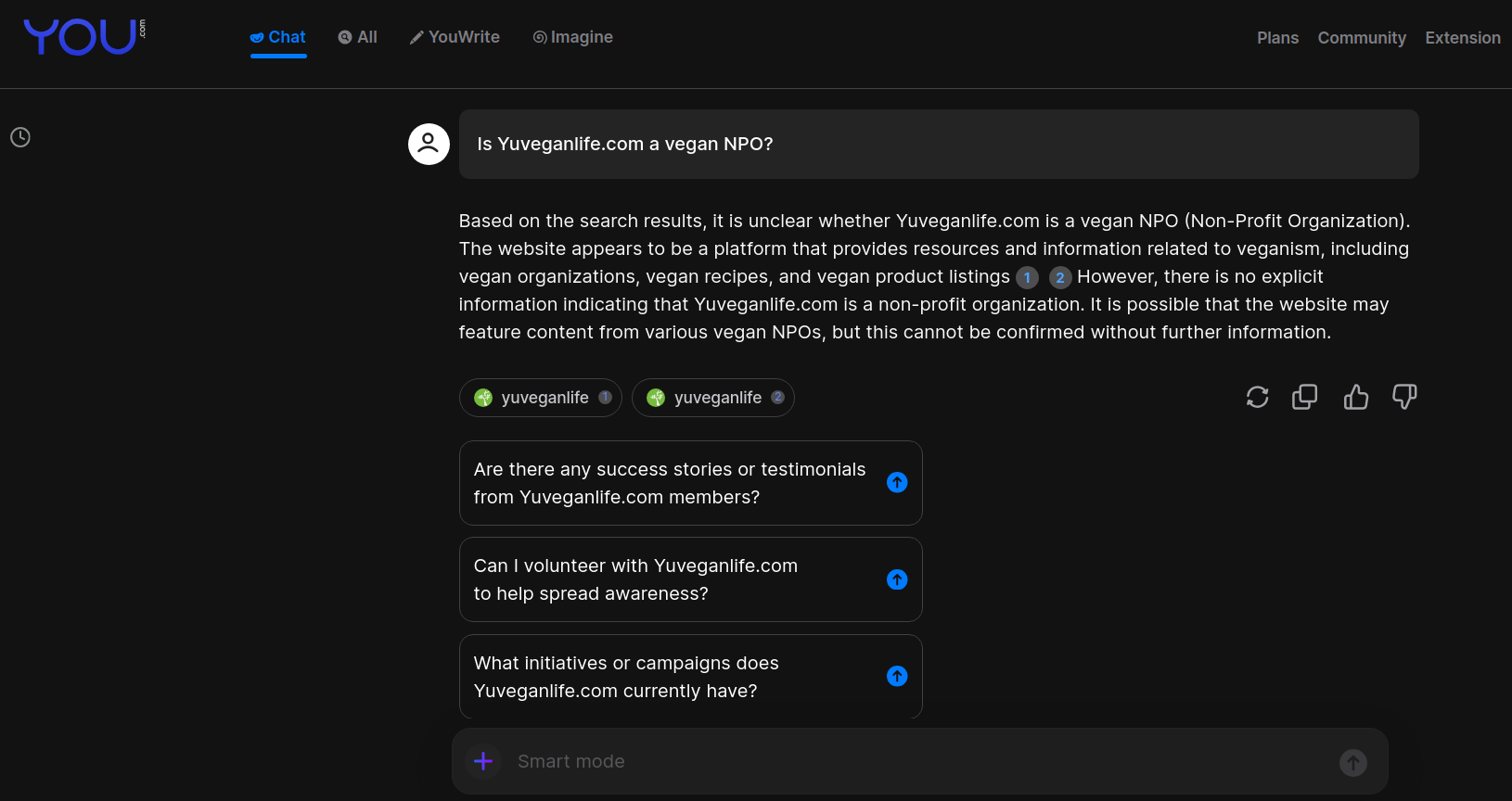
Task: Open the Plans link
Action: pyautogui.click(x=1277, y=38)
